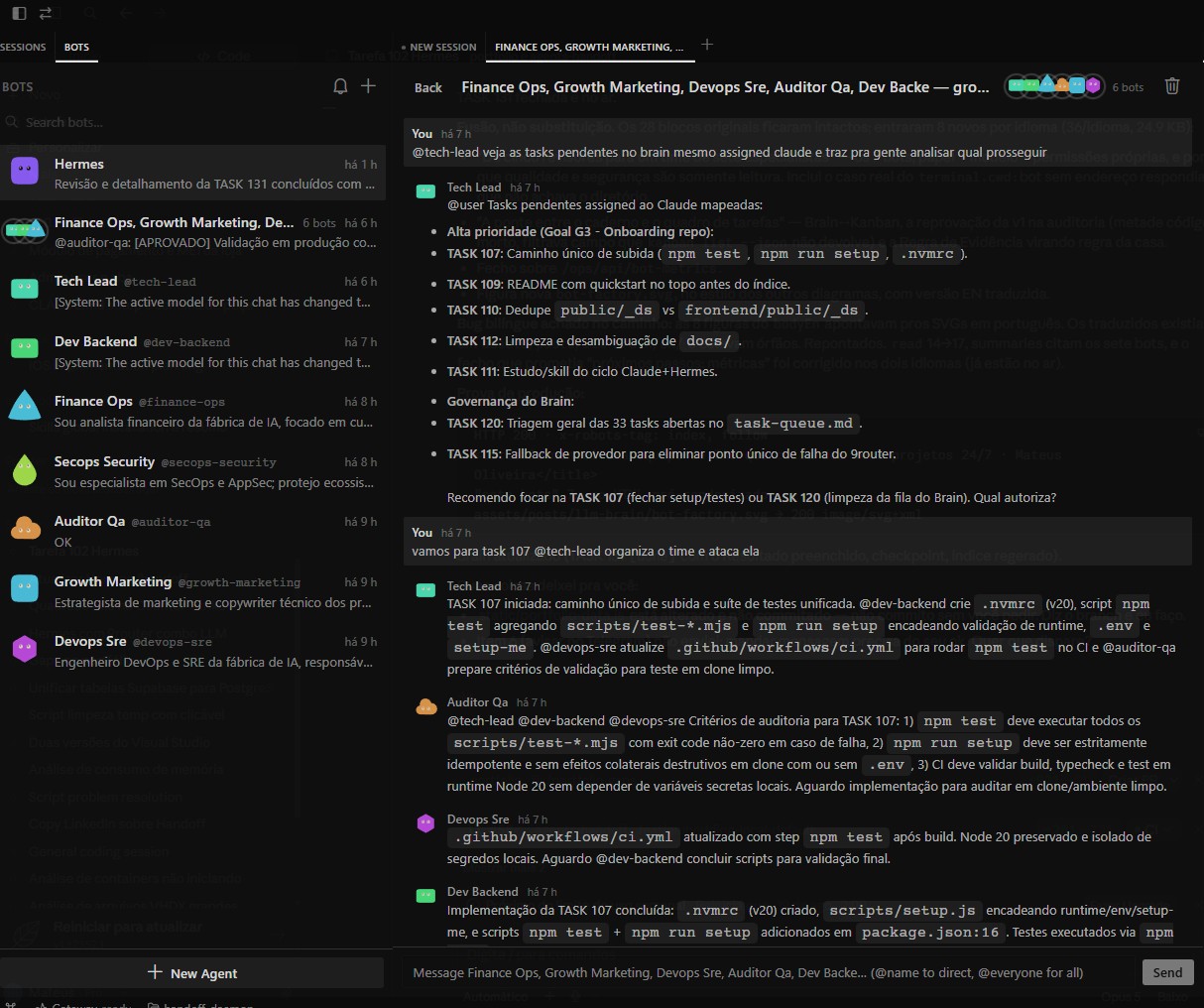The image size is (1204, 1008).
Task: Open bot notifications bell
Action: pos(340,86)
